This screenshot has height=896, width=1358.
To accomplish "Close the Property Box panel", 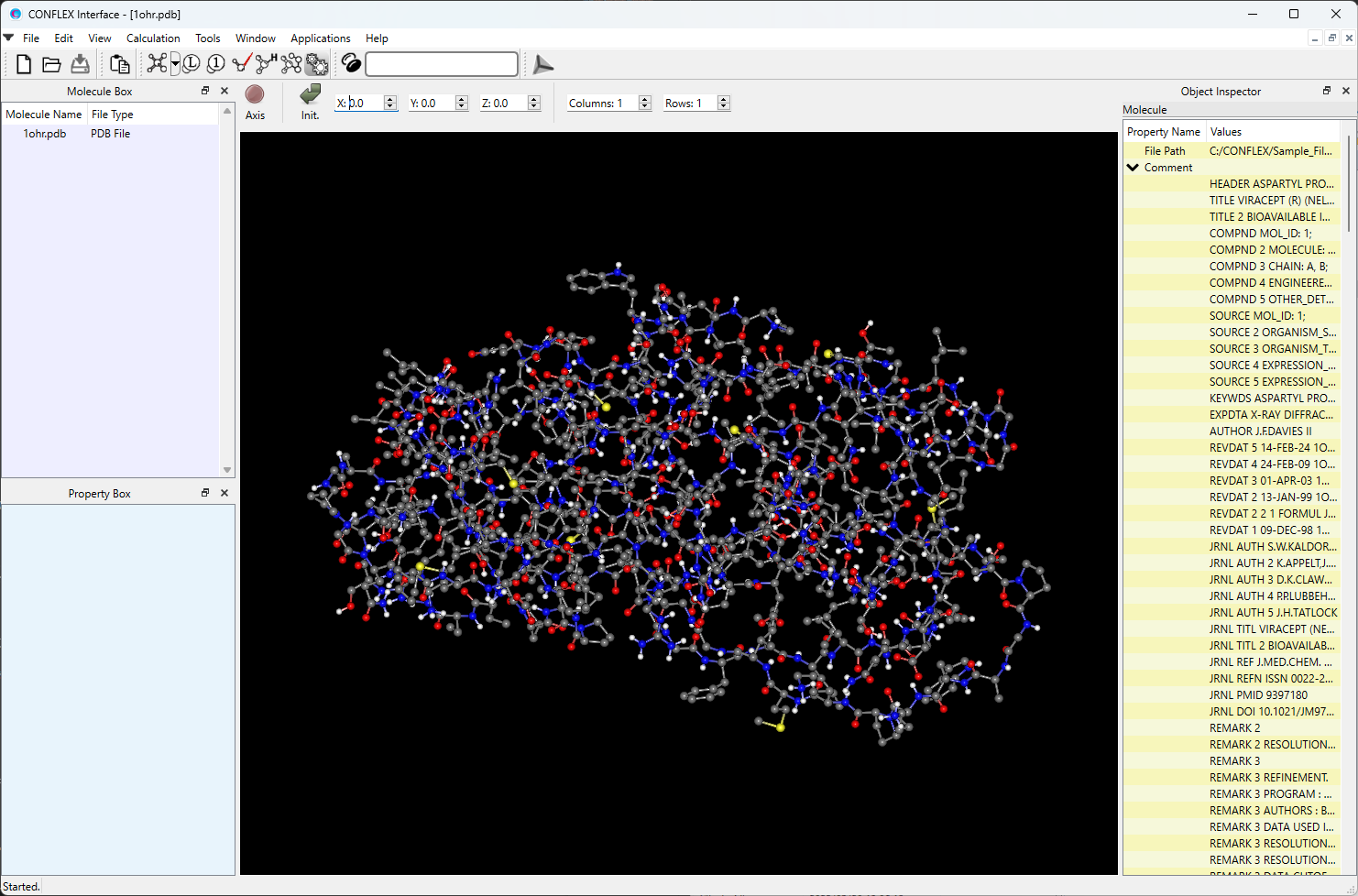I will (225, 493).
